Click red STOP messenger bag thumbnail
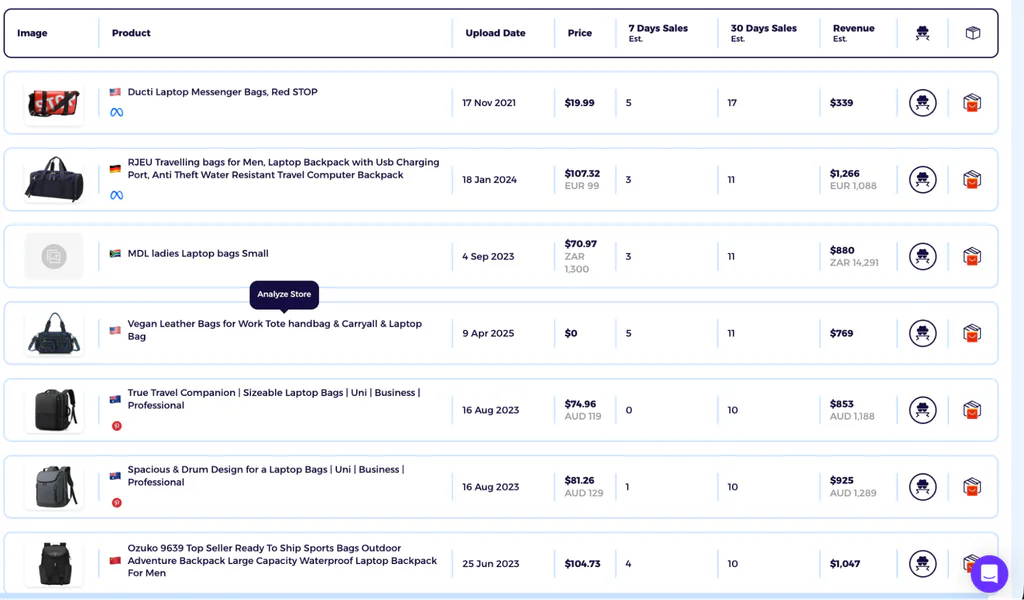 pos(54,103)
